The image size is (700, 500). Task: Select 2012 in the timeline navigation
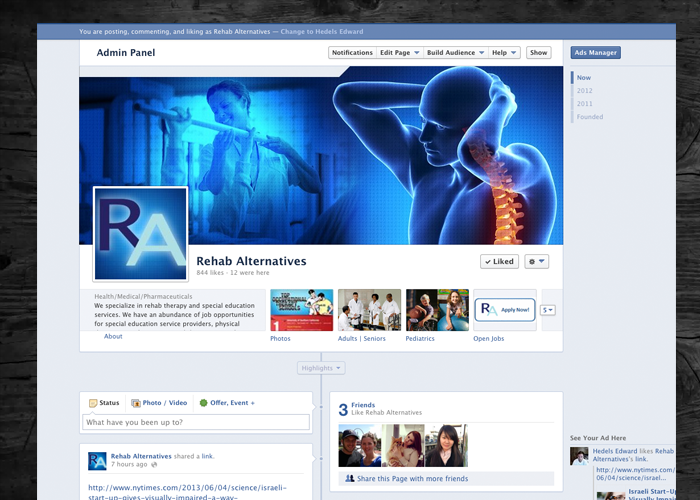584,91
